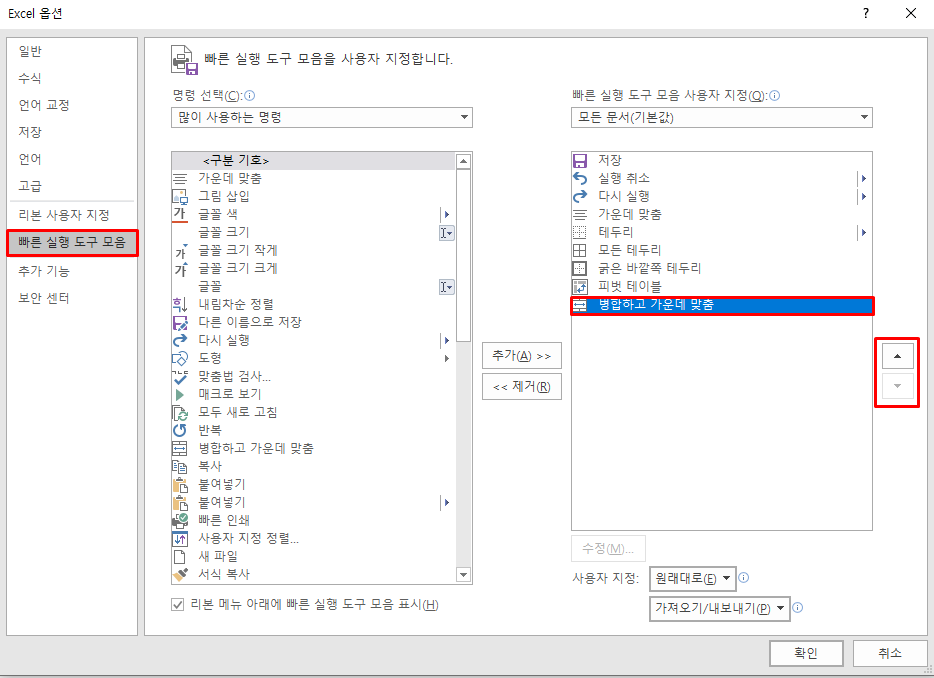Choose the 글꼴 색 command icon

[179, 214]
